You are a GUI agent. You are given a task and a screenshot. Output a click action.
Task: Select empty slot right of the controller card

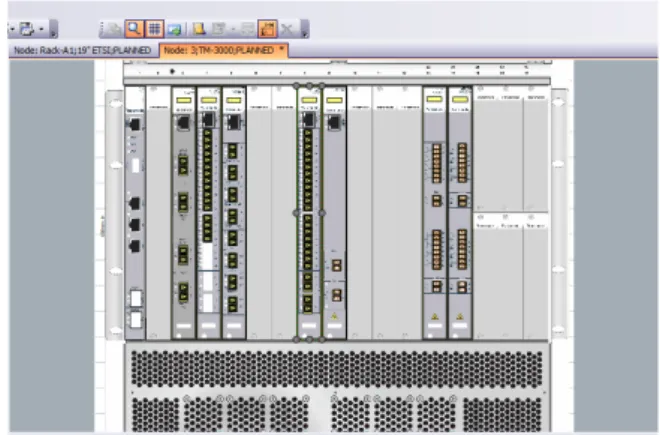coord(158,213)
